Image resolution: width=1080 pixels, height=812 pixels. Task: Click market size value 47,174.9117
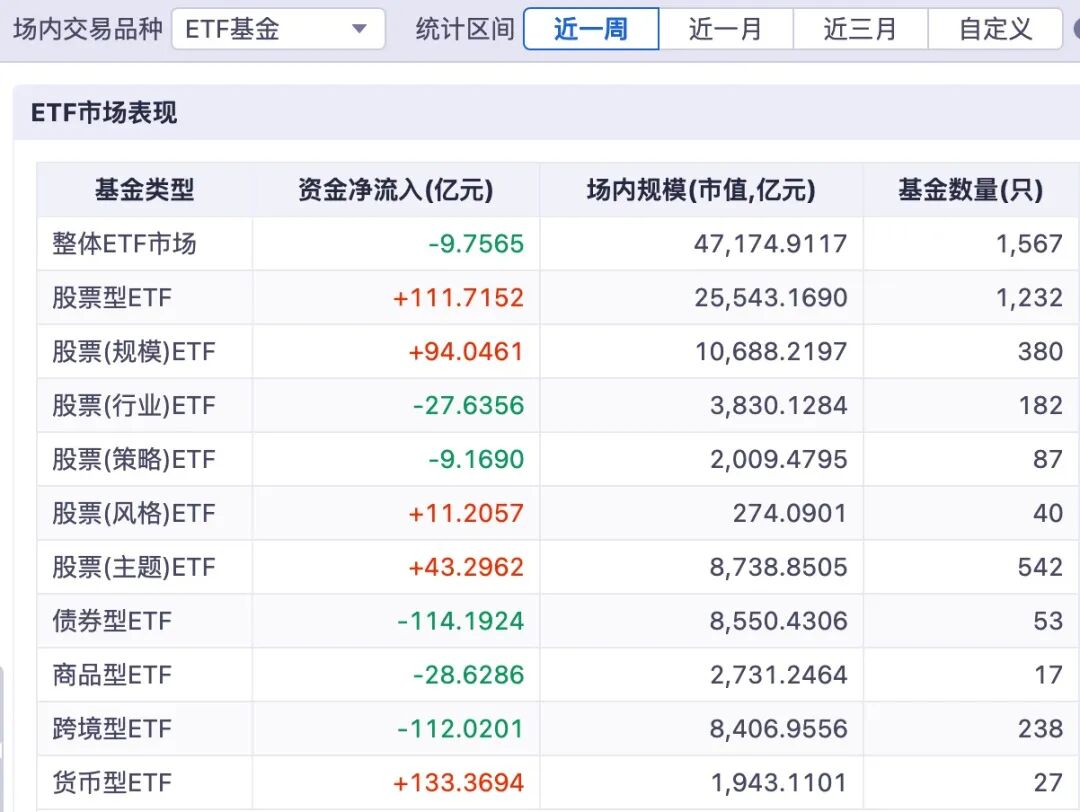771,244
